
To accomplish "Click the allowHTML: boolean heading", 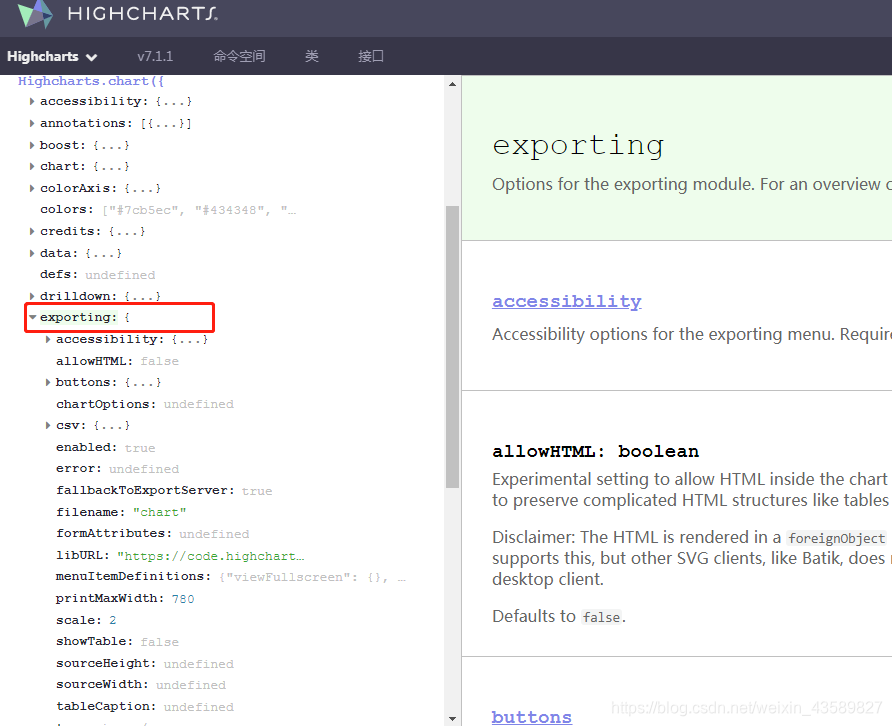I will (x=595, y=452).
